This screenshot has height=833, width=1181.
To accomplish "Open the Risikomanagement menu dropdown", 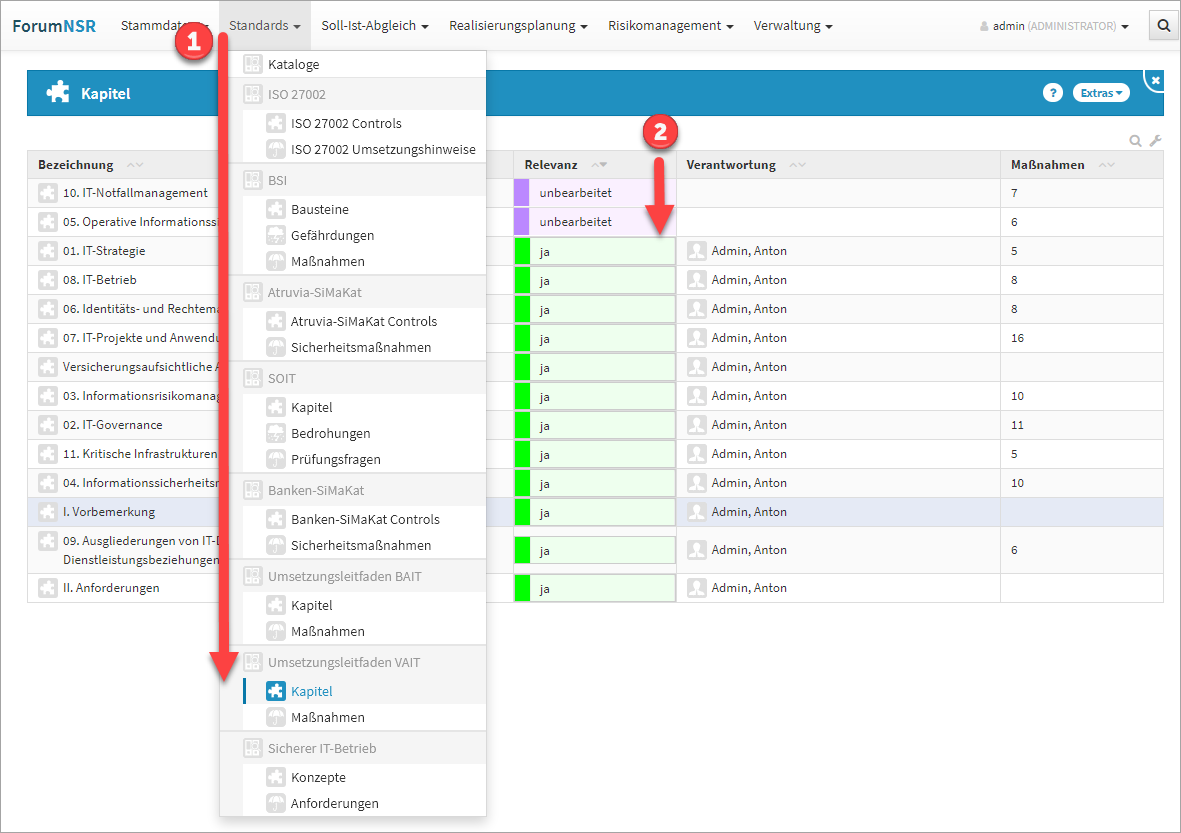I will (x=670, y=26).
